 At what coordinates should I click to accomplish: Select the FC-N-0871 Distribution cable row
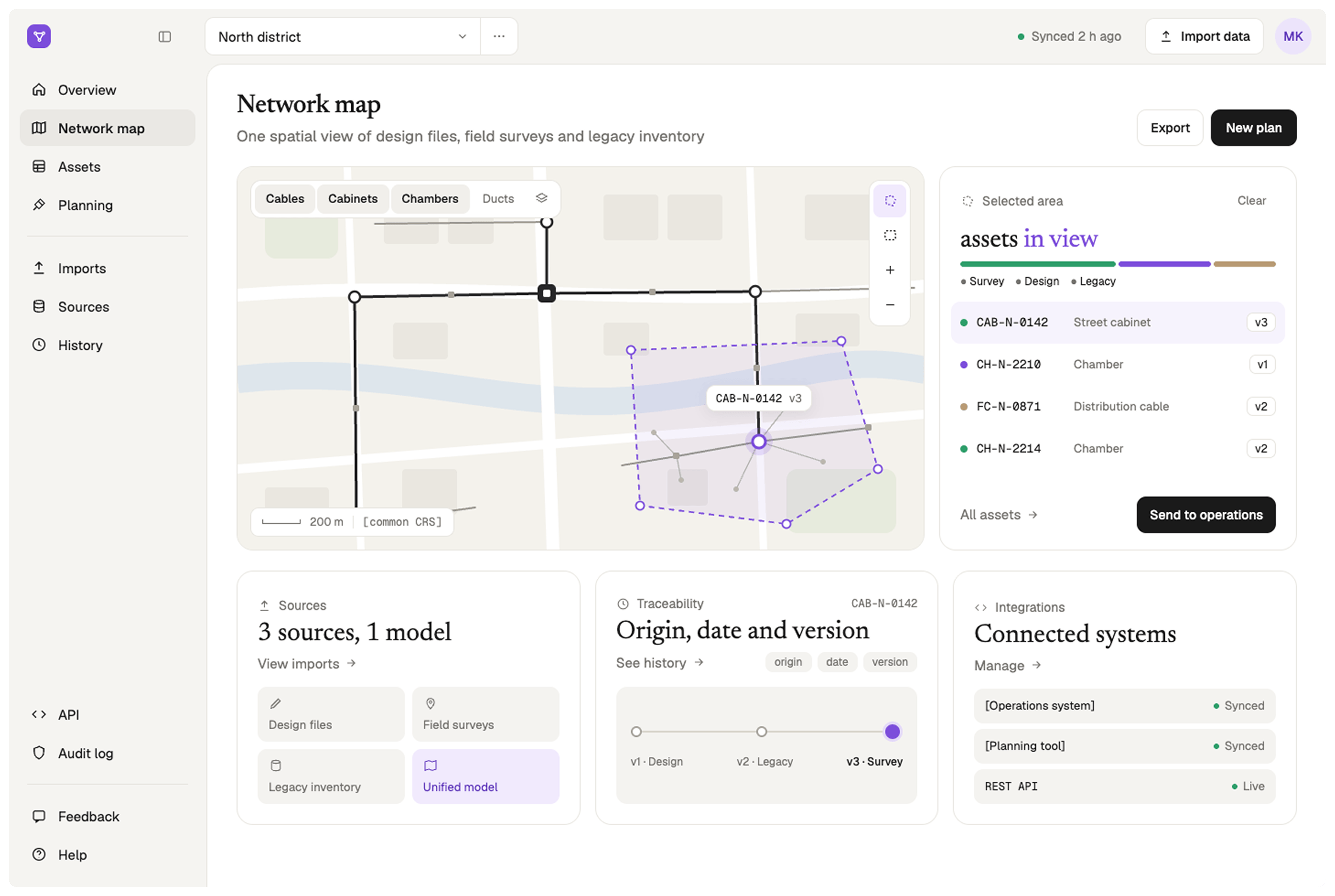pyautogui.click(x=1118, y=407)
